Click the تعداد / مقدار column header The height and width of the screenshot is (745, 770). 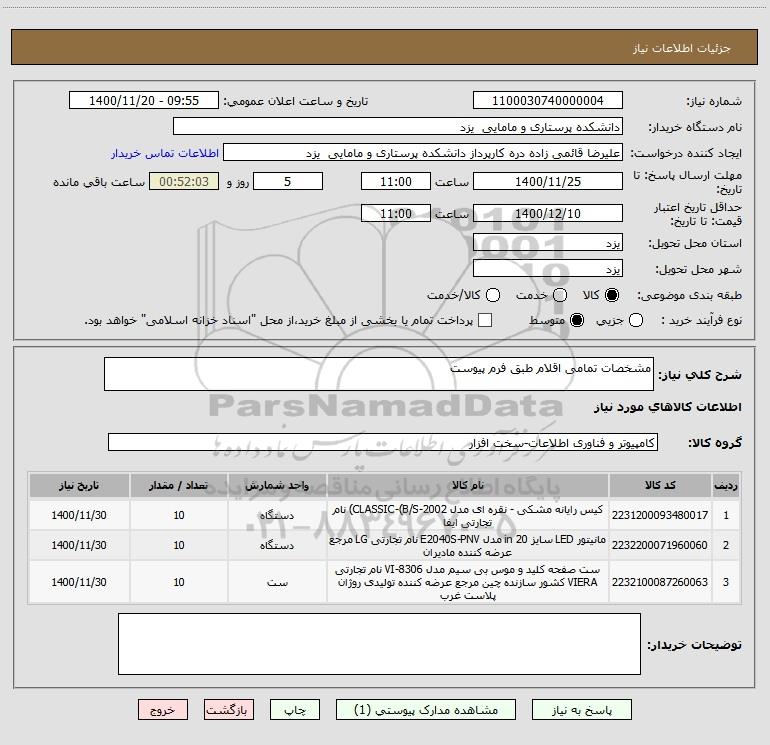pyautogui.click(x=179, y=485)
